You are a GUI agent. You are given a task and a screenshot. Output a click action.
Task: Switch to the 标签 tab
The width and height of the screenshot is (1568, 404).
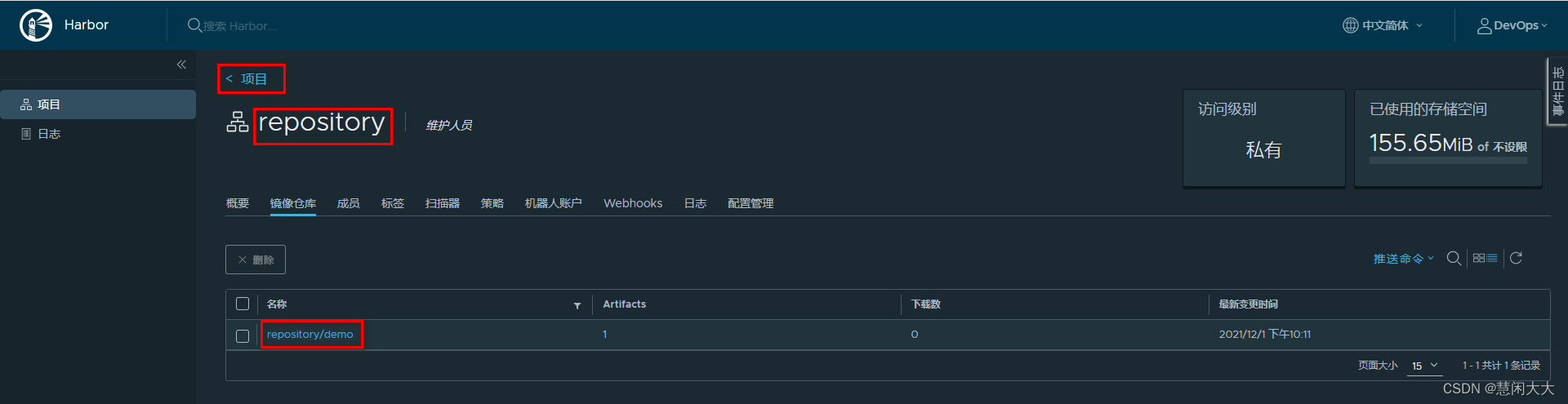pos(393,203)
